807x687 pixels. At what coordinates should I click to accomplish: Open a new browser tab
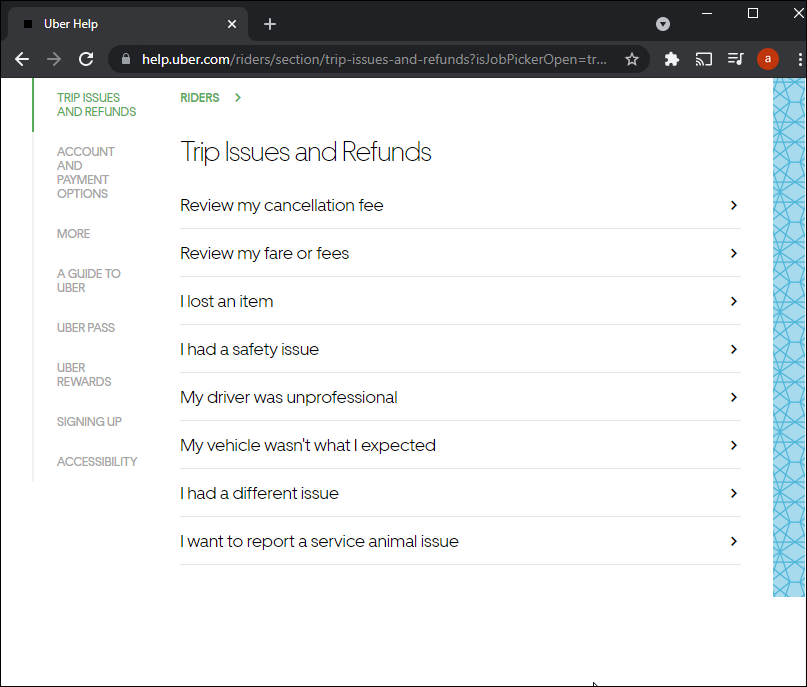pos(270,24)
